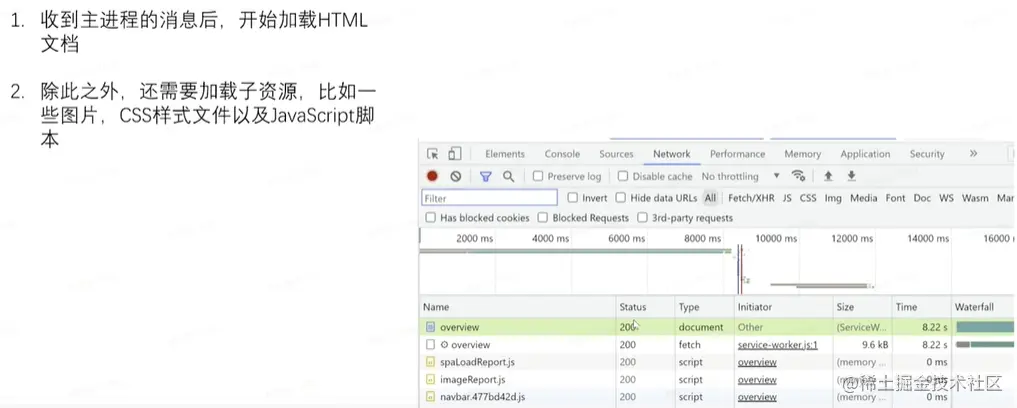This screenshot has height=408, width=1017.
Task: Activate the inspect element picker icon
Action: point(433,154)
